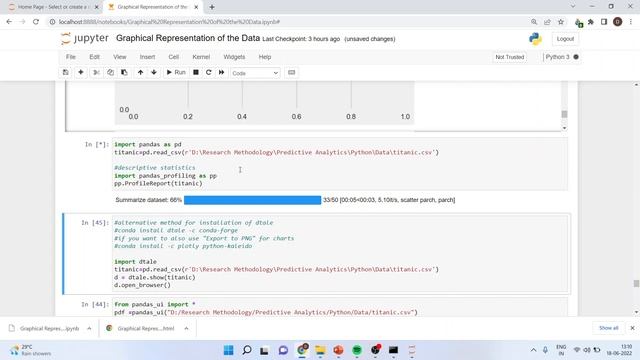Image resolution: width=640 pixels, height=360 pixels.
Task: Open Chrome tab search dropdown arrow
Action: (573, 7)
